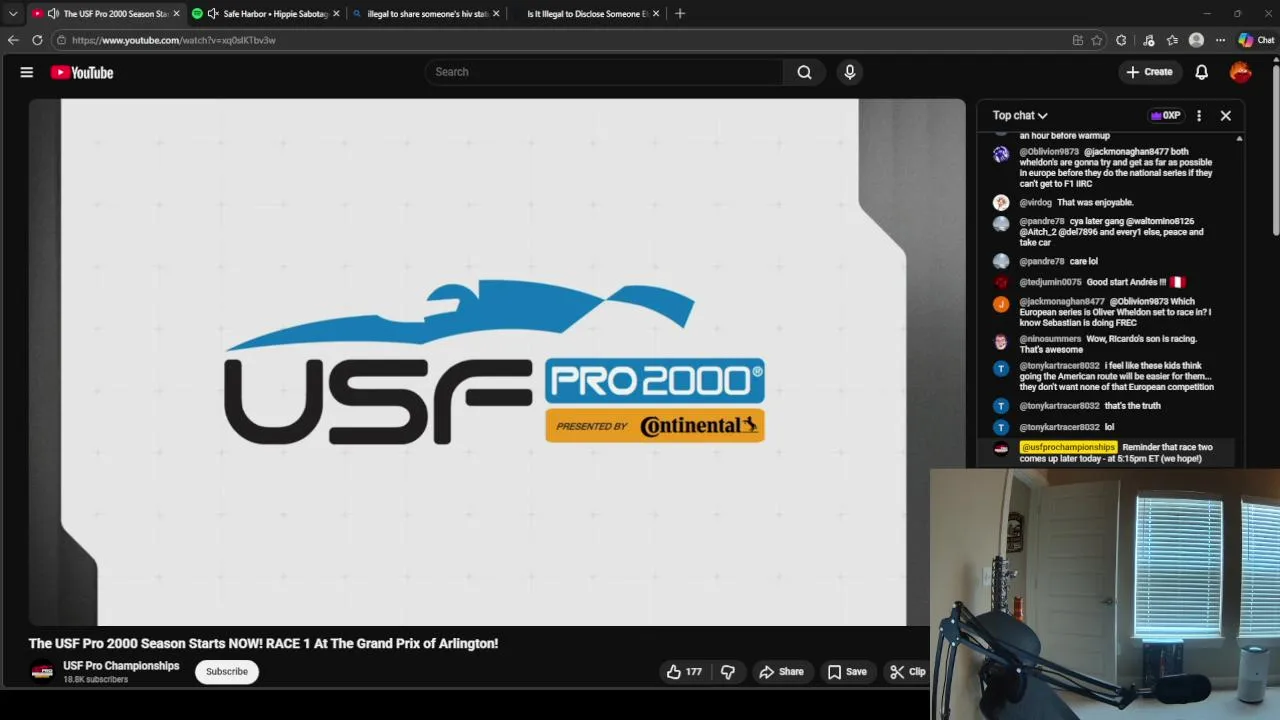This screenshot has height=720, width=1280.
Task: Mute the USF Pro 2000 tab
Action: coord(53,14)
